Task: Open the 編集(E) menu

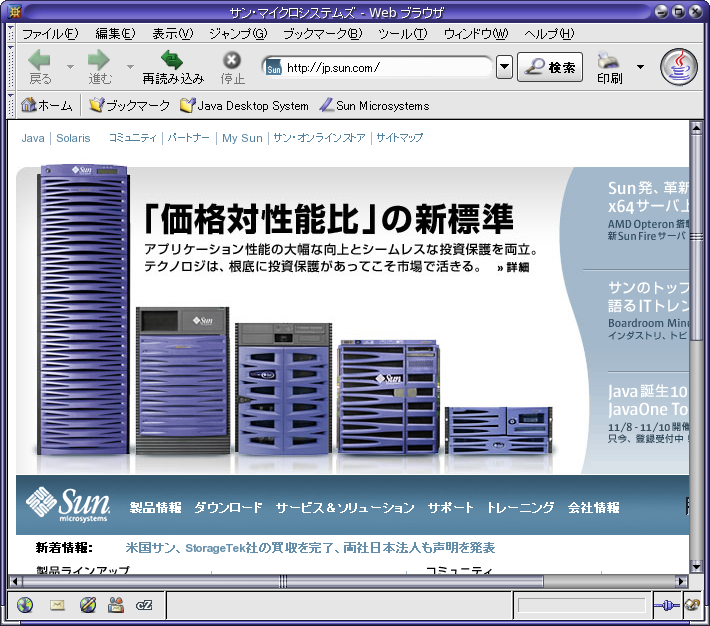Action: pyautogui.click(x=115, y=34)
